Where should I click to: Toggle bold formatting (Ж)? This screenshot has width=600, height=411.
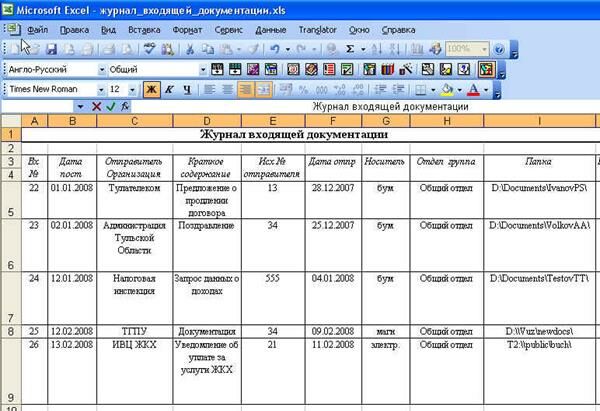(x=153, y=89)
